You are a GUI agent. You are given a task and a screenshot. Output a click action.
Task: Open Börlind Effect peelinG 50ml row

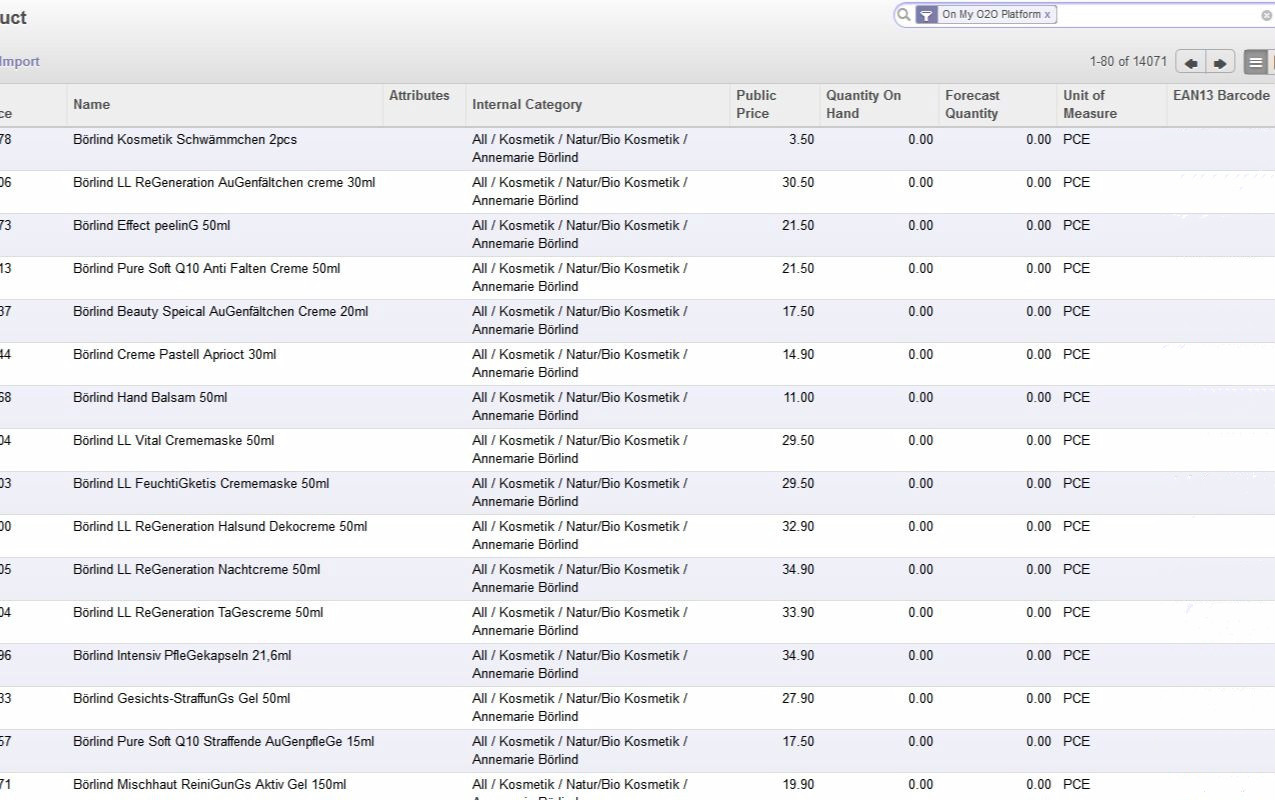[151, 226]
